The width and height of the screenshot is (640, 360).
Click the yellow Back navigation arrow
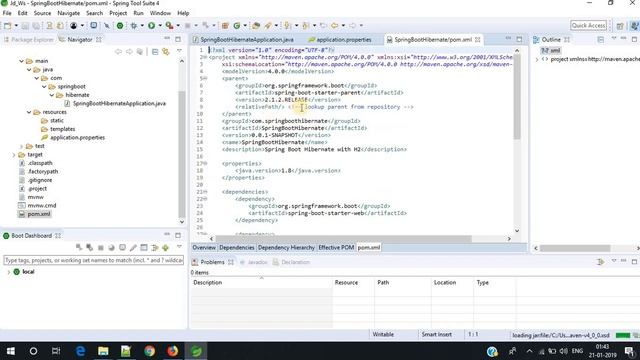335,26
